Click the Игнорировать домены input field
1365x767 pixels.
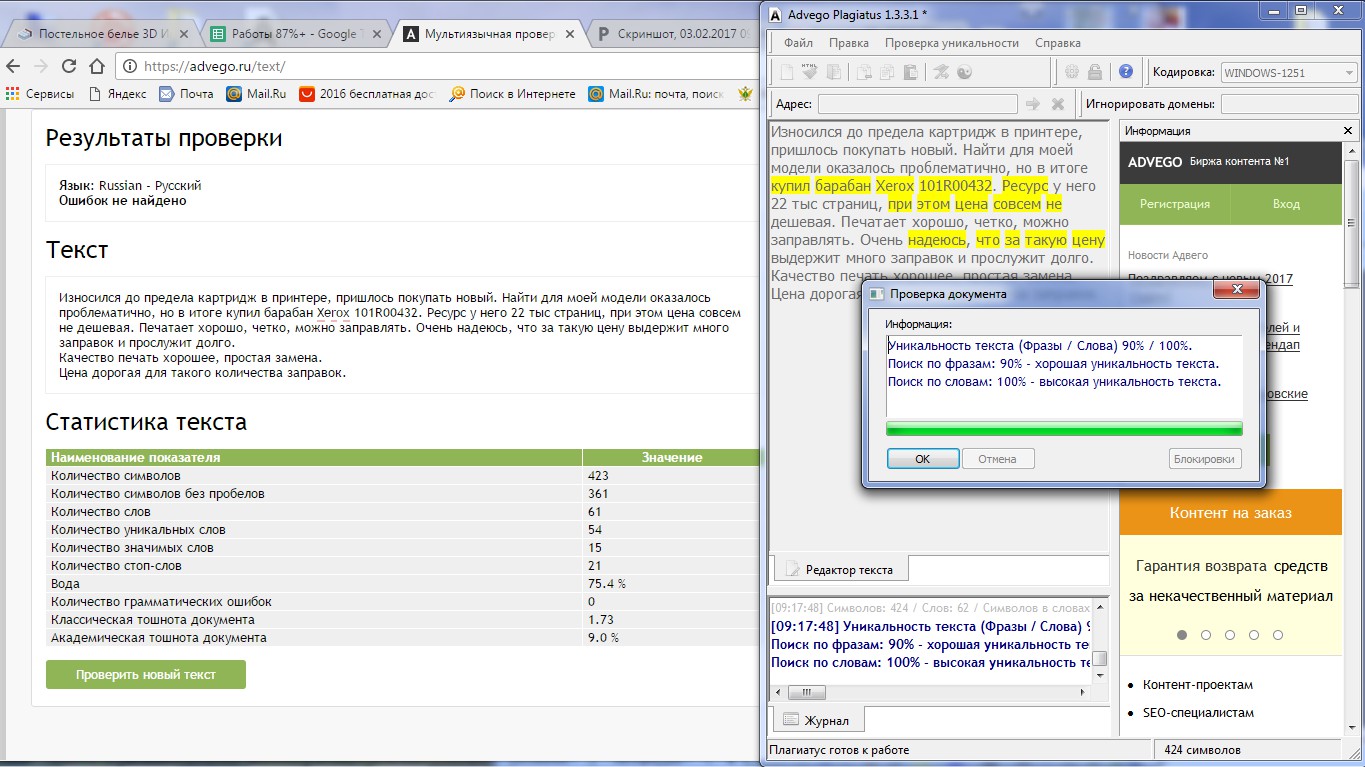(x=1290, y=104)
